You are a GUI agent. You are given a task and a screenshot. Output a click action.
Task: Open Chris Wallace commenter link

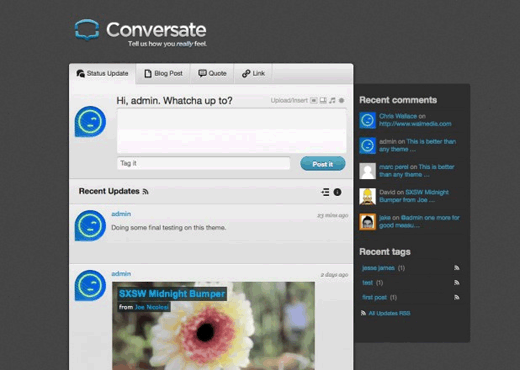[x=398, y=116]
